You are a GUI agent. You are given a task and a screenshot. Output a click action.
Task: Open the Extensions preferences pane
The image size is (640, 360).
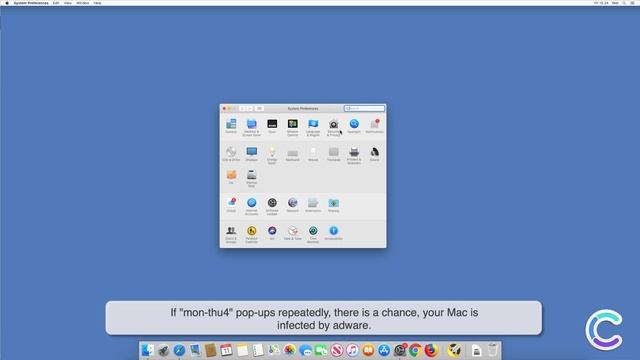(x=313, y=205)
